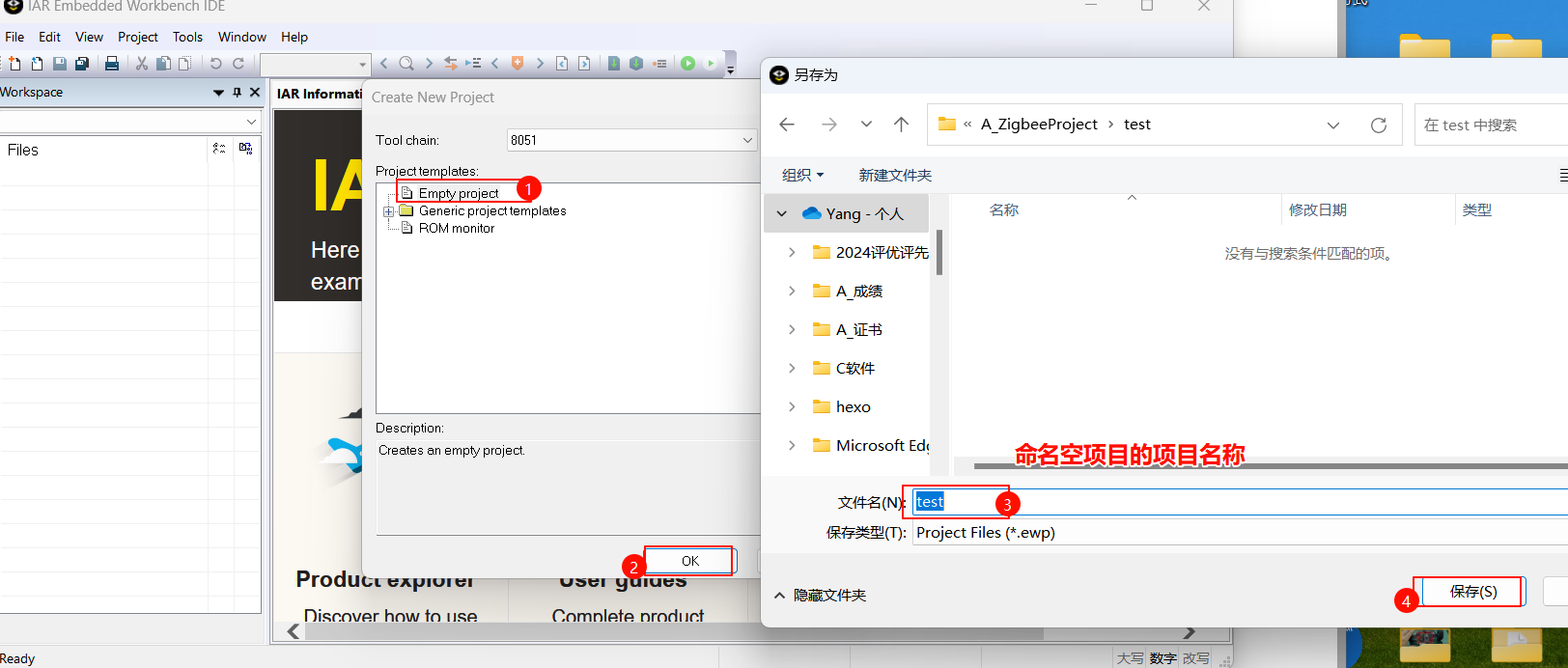Open the workspace configuration combo box
The height and width of the screenshot is (668, 1568).
tap(129, 122)
